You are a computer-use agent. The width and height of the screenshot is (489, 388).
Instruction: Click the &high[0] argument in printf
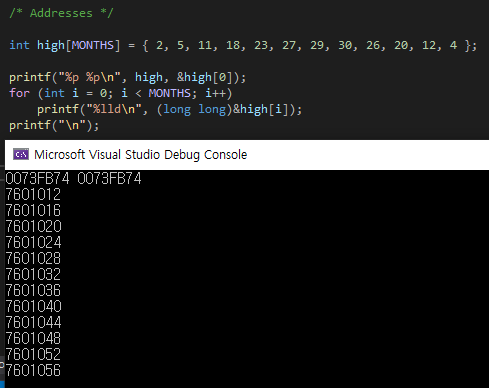(205, 77)
